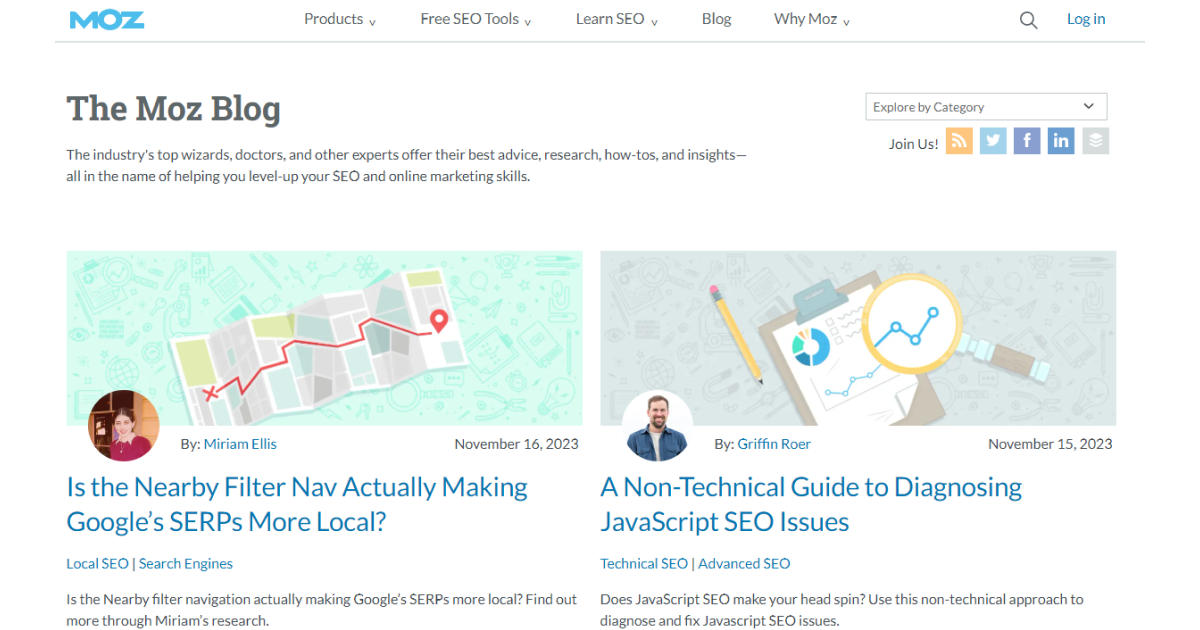View author Miriam Ellis's profile link
Viewport: 1200px width, 630px height.
240,444
